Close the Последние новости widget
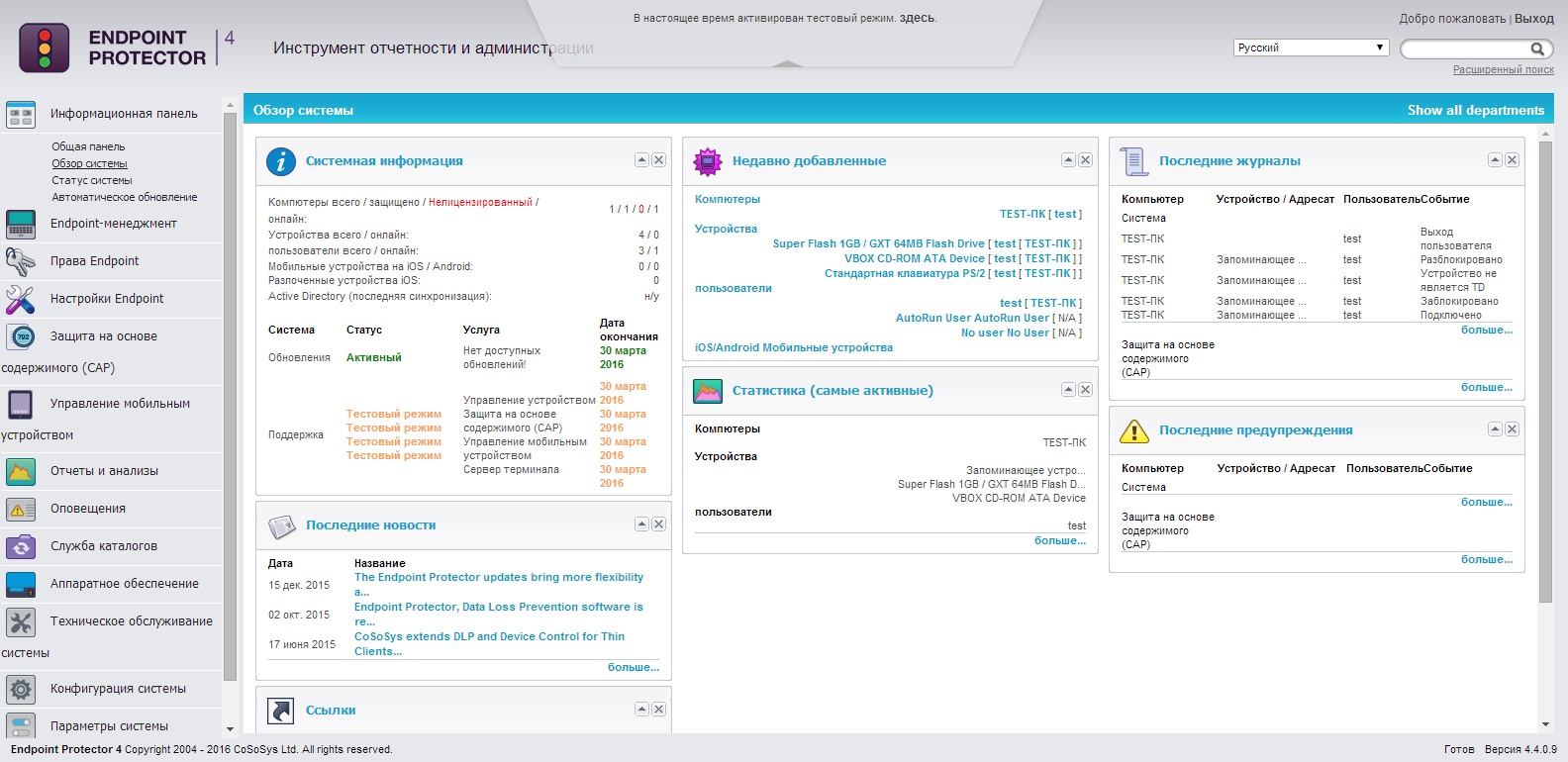Viewport: 1568px width, 762px height. [x=659, y=524]
